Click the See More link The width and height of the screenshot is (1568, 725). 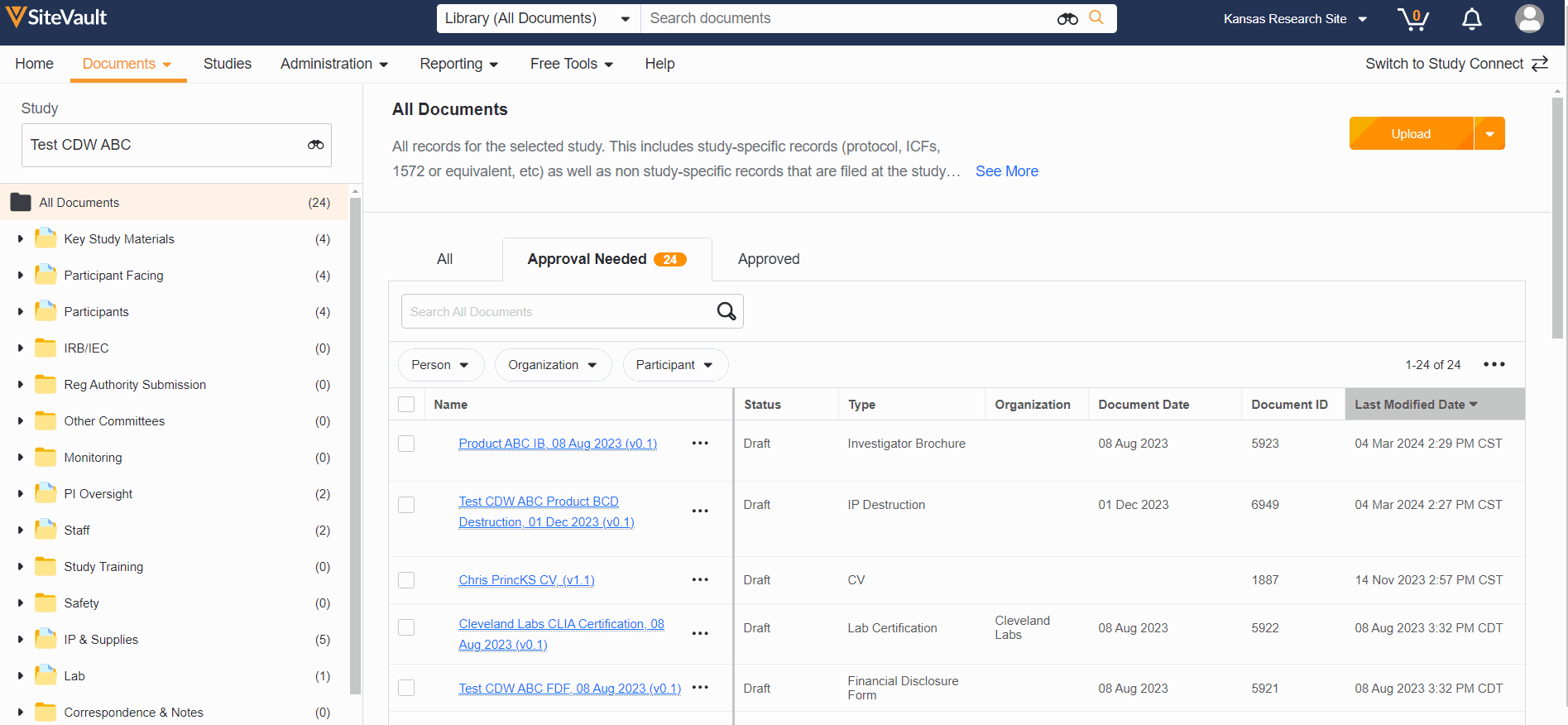pos(1006,171)
